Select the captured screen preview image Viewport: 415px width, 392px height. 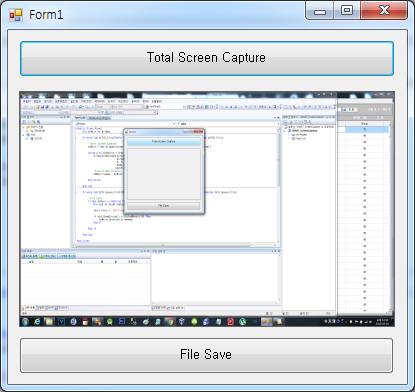click(x=207, y=209)
